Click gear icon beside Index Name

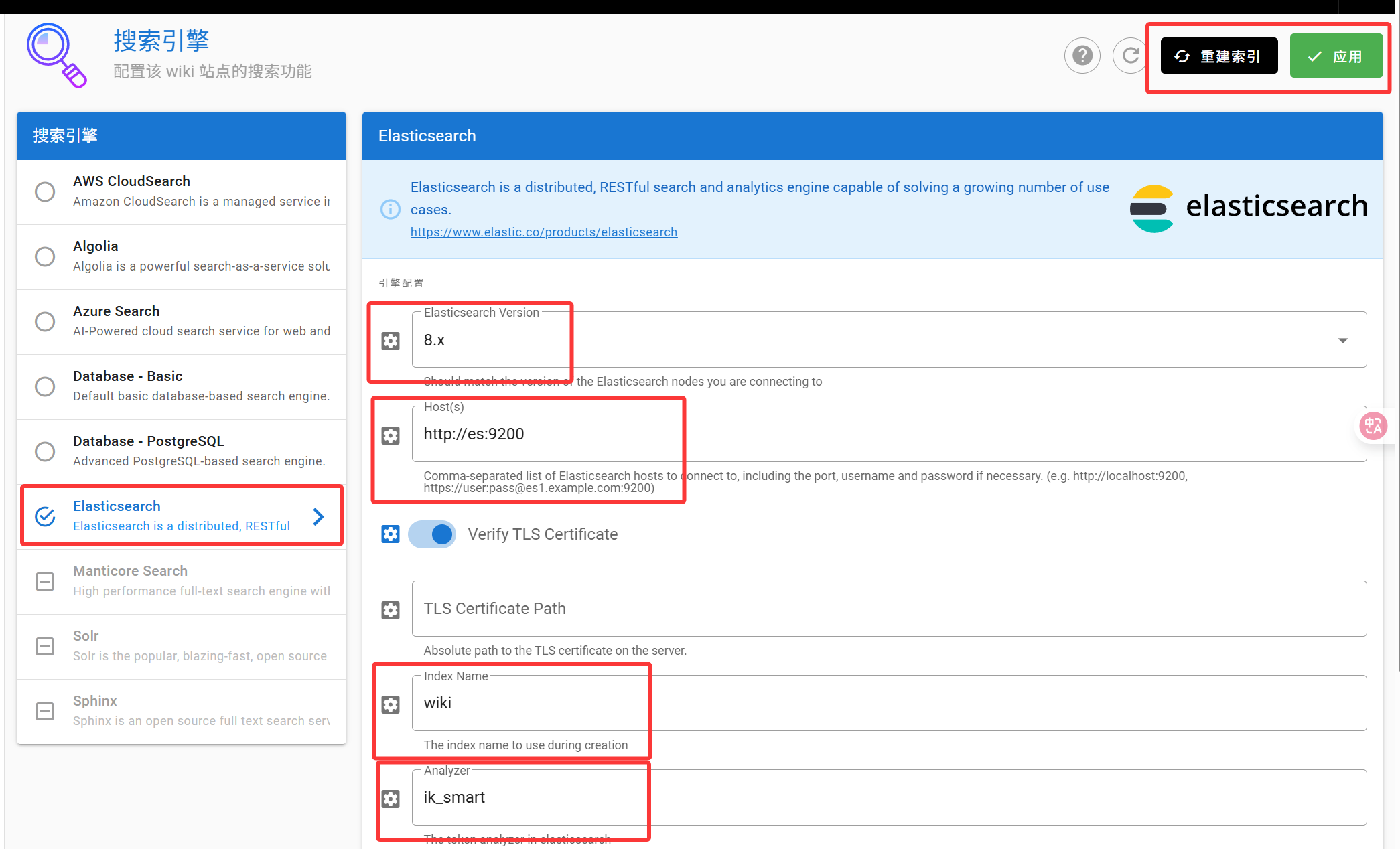click(391, 704)
